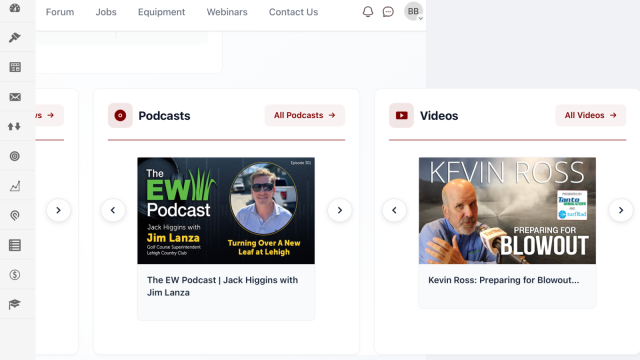640x360 pixels.
Task: Open the BB user avatar menu
Action: pos(413,11)
